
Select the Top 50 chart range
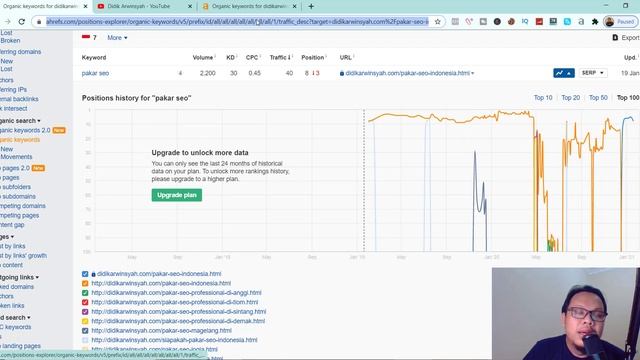(598, 98)
